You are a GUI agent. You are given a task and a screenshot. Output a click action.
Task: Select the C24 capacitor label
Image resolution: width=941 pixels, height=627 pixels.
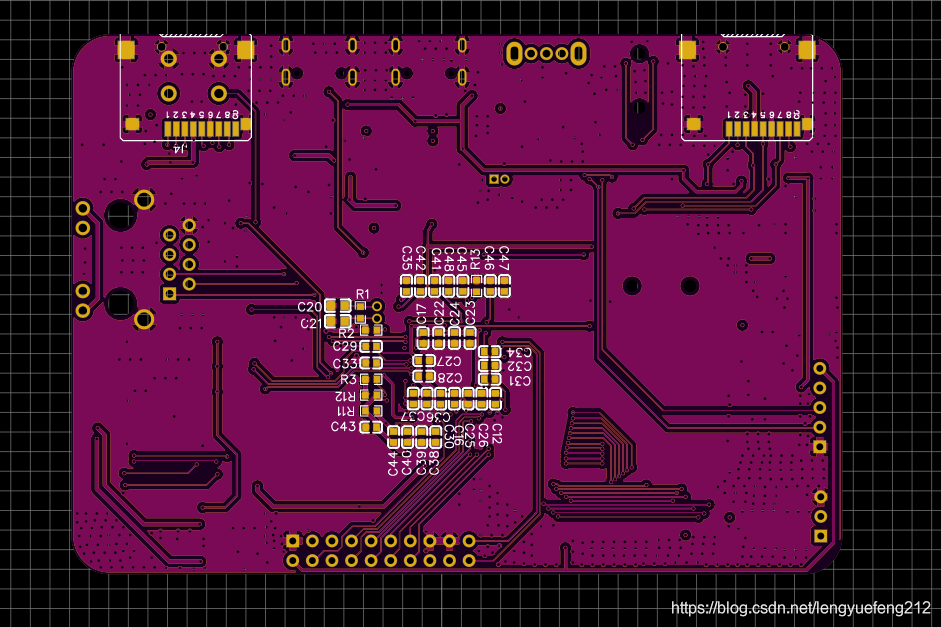click(x=455, y=313)
